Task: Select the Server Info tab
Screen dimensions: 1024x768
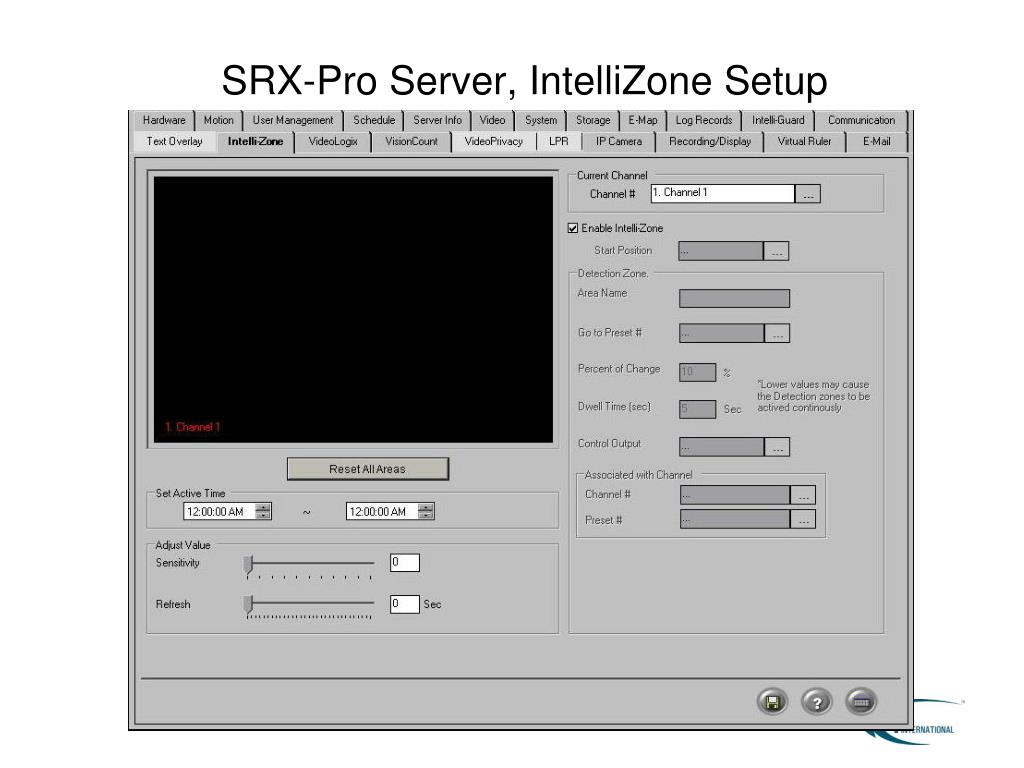Action: [437, 120]
